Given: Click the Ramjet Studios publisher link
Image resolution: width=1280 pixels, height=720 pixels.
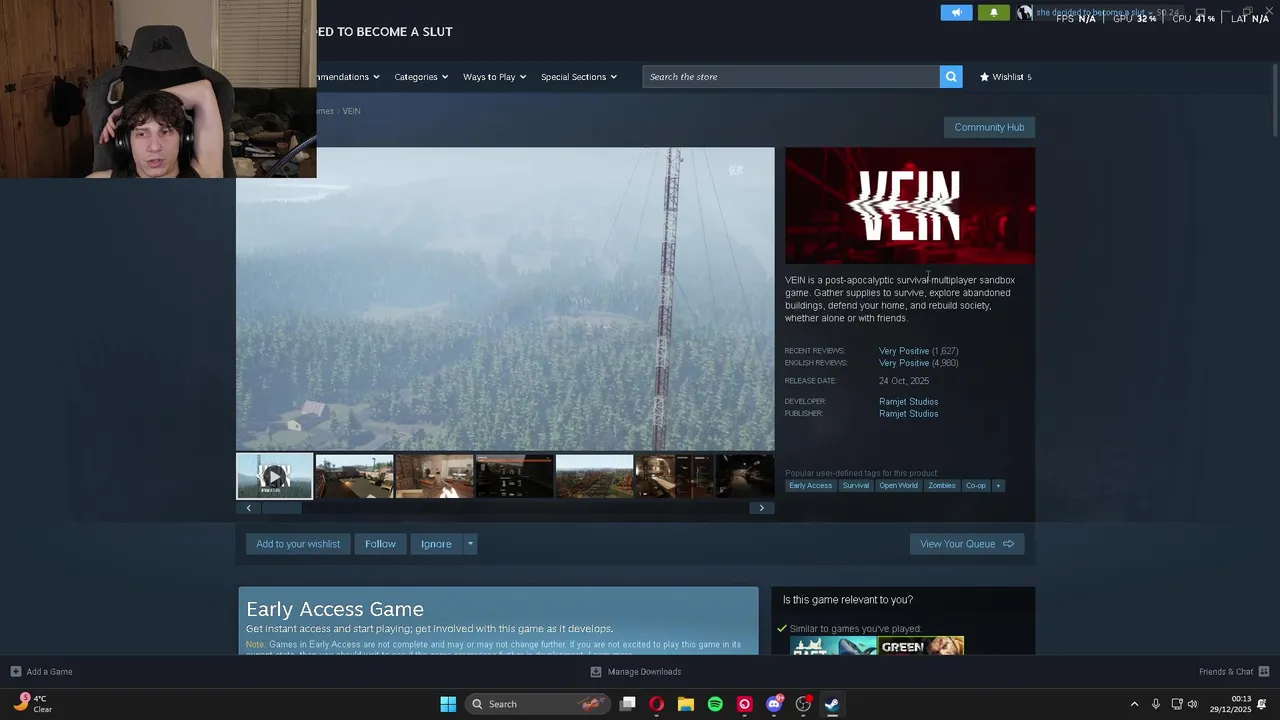Looking at the screenshot, I should [x=908, y=414].
